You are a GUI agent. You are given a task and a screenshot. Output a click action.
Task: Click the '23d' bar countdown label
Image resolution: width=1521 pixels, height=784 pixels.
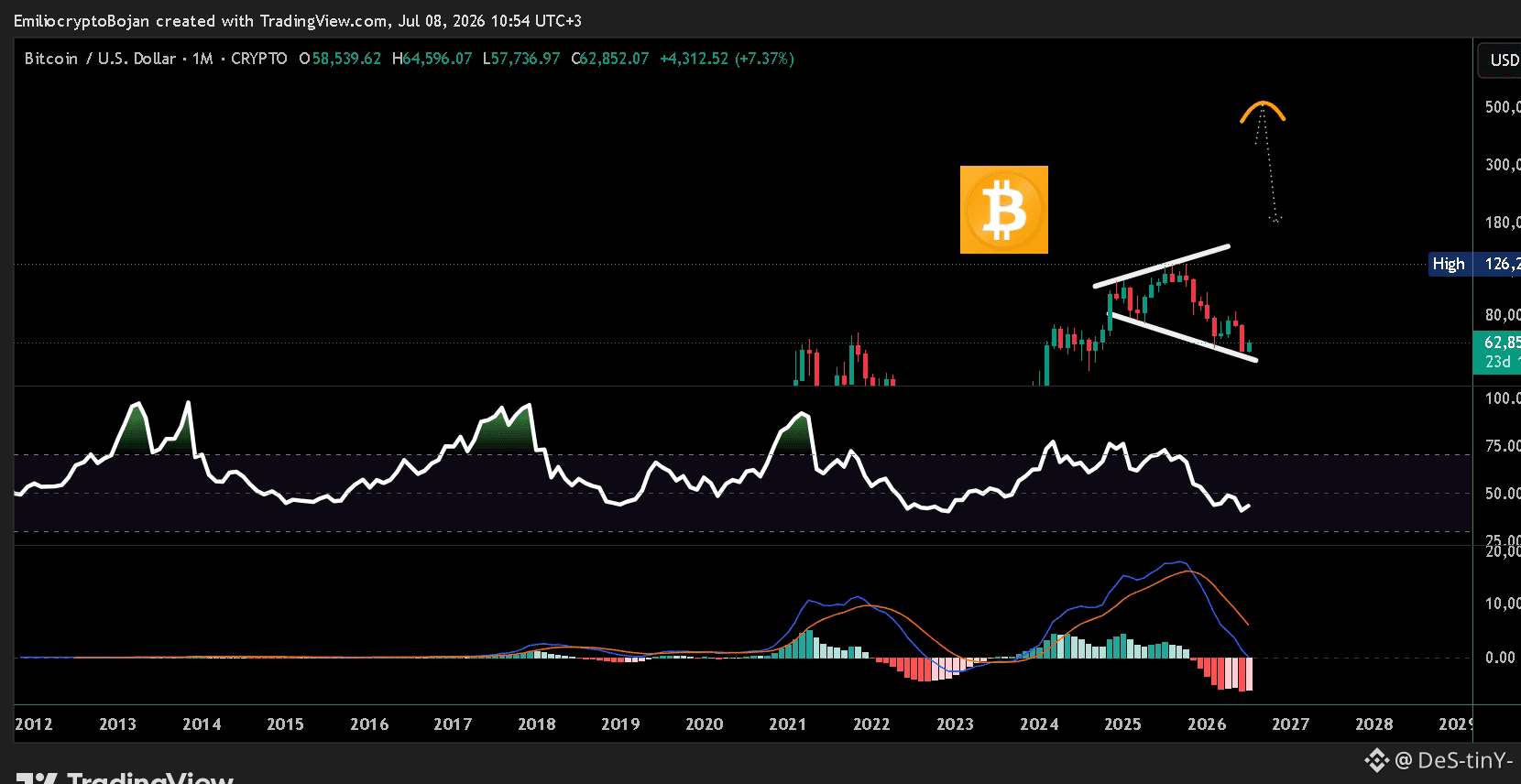[1497, 362]
